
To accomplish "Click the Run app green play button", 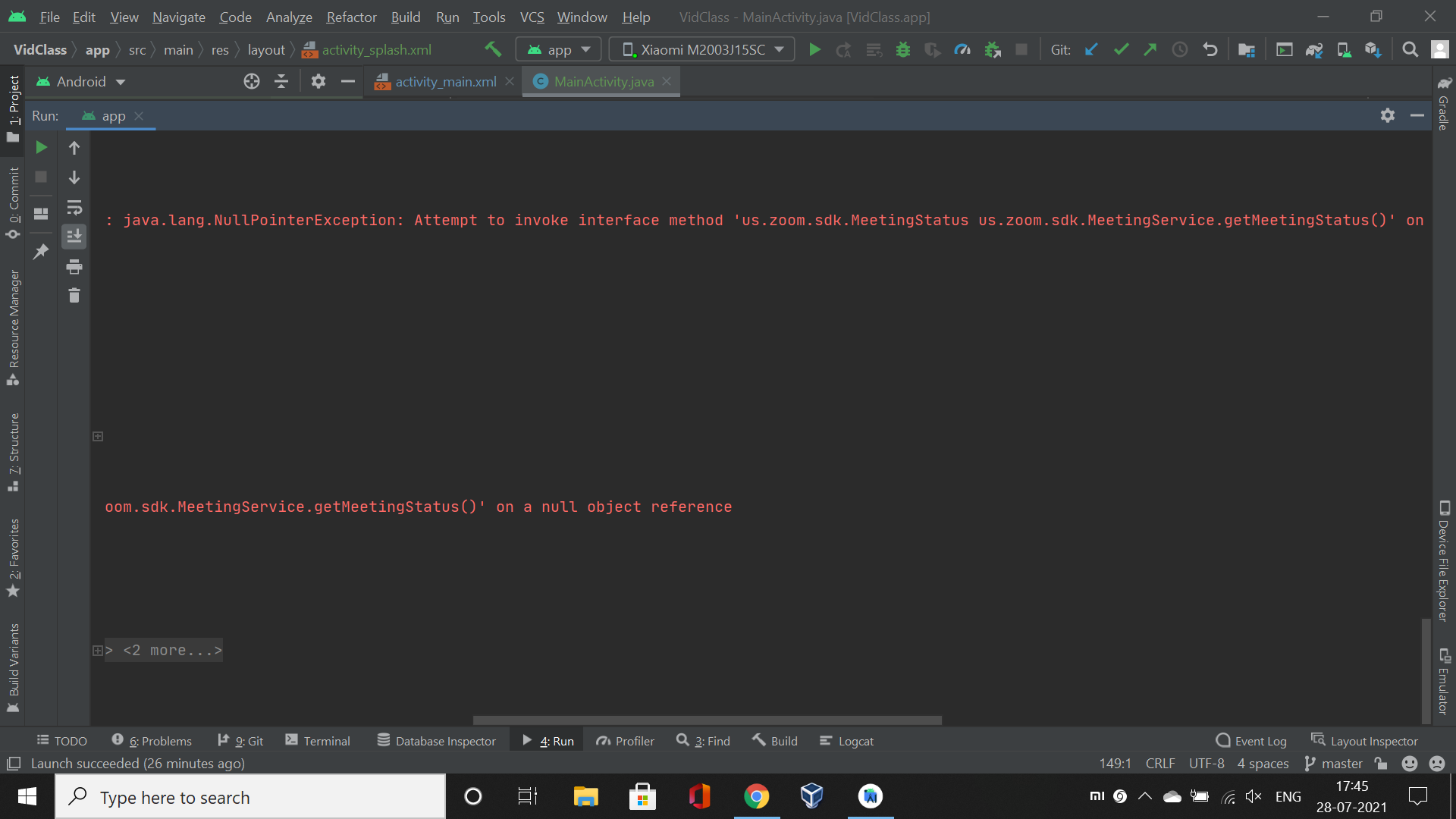I will pyautogui.click(x=814, y=50).
